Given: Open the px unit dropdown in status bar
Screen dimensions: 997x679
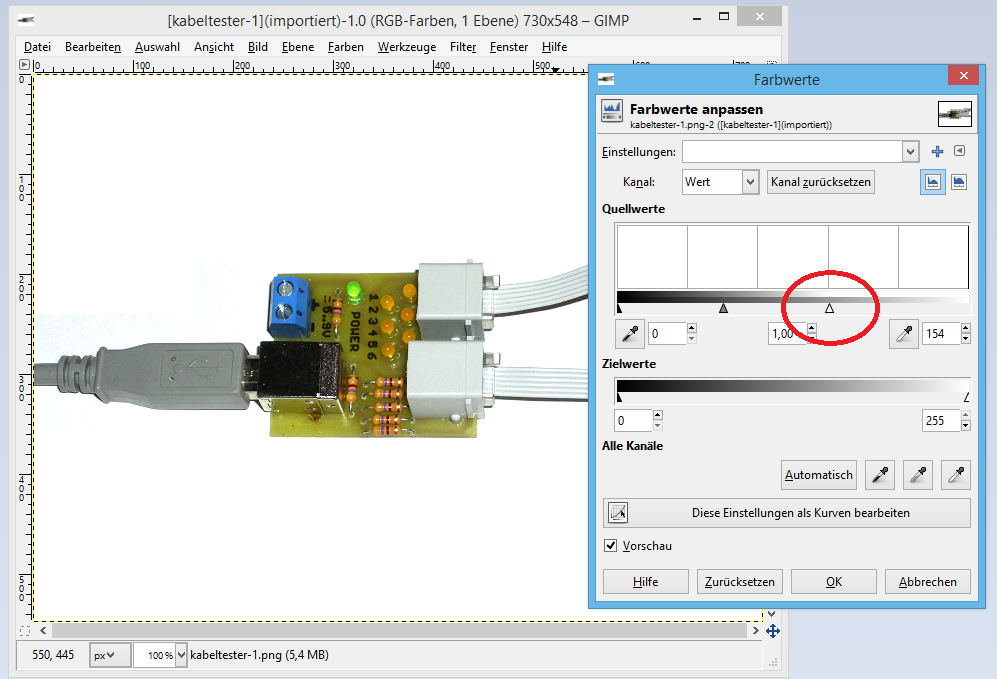Looking at the screenshot, I should [110, 655].
